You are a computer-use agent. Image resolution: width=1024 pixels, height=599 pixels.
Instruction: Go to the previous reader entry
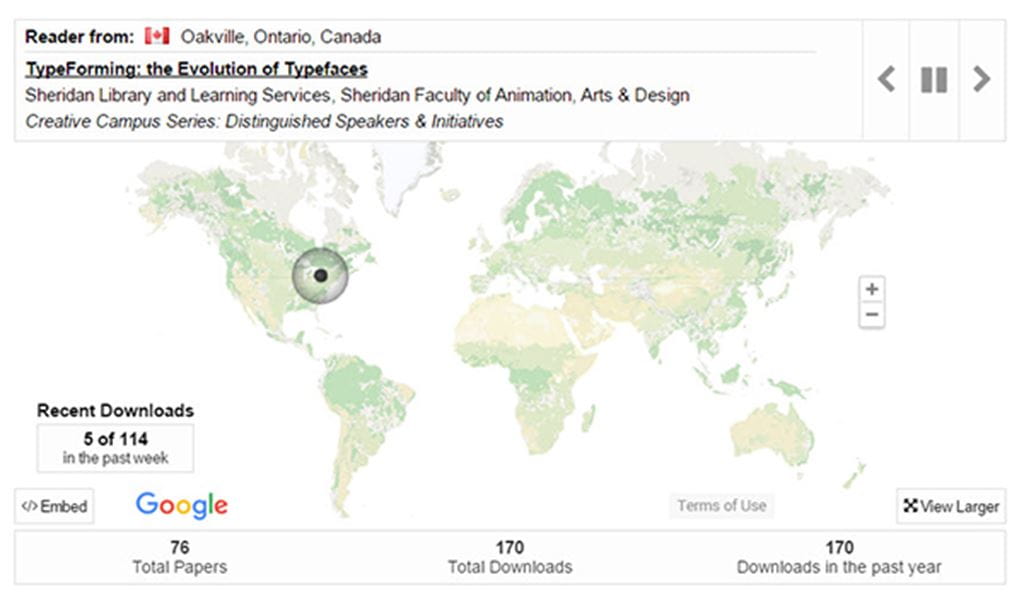(886, 80)
